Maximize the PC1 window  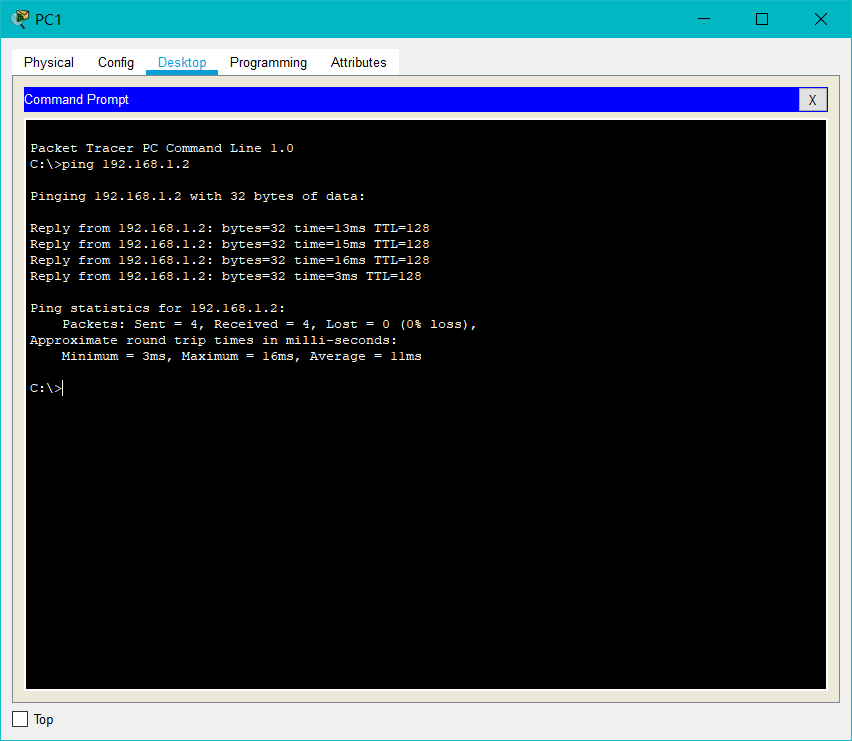pyautogui.click(x=762, y=19)
